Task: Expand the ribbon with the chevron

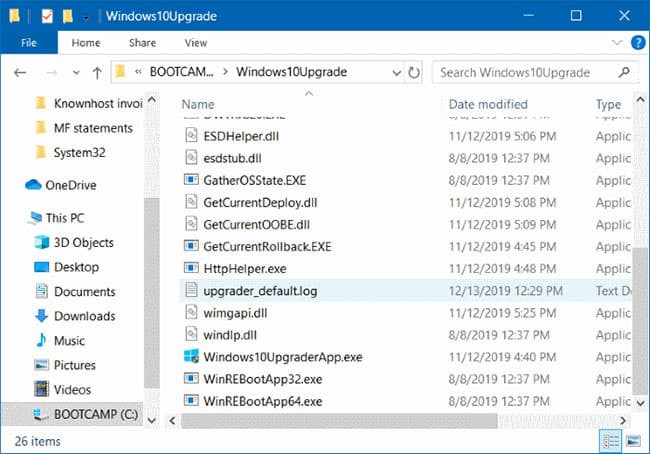Action: [617, 42]
